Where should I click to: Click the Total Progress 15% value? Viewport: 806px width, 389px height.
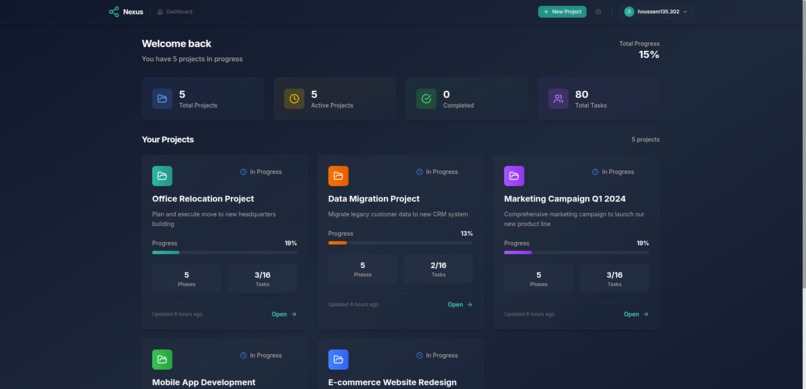[x=649, y=55]
